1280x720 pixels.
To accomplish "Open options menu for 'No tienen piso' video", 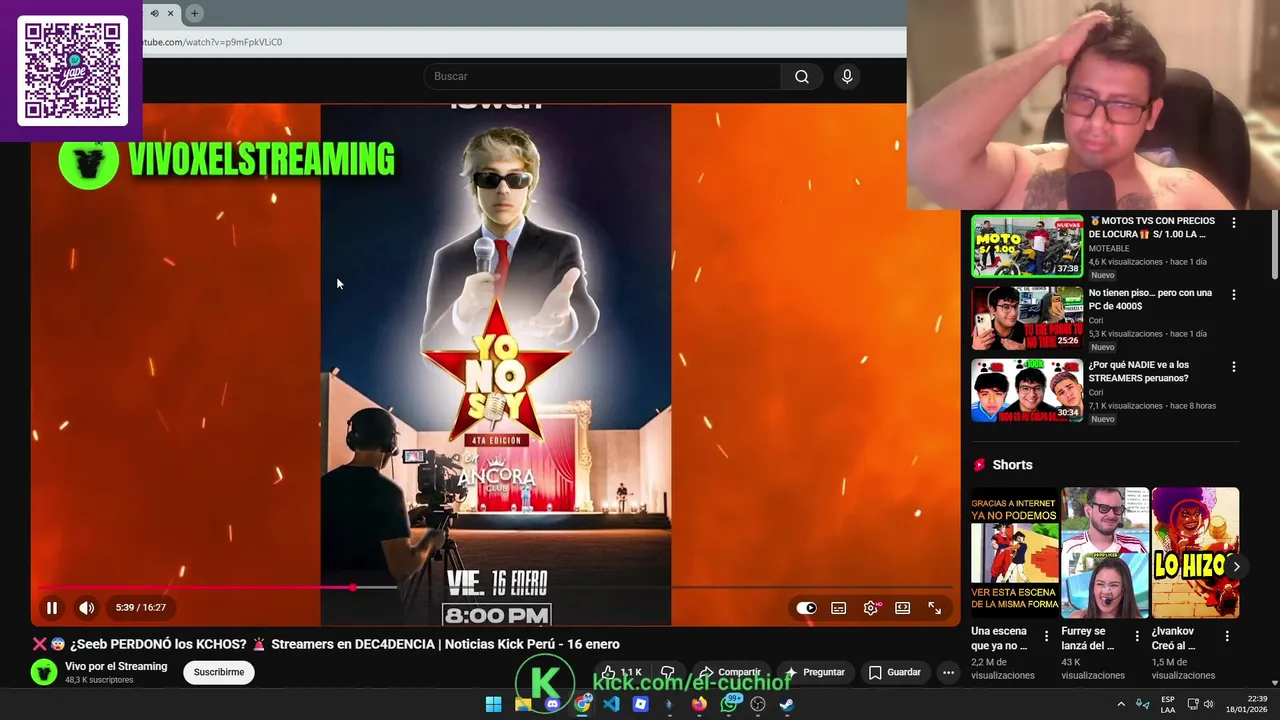I will click(1233, 295).
